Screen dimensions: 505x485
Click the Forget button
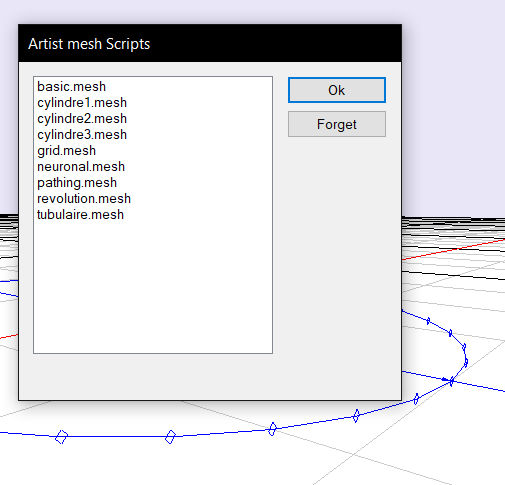[x=337, y=124]
